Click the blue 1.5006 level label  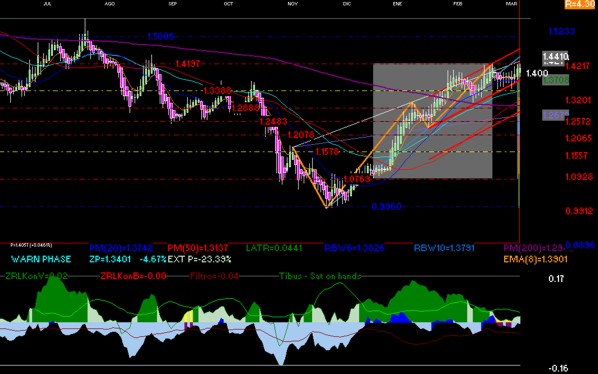161,37
